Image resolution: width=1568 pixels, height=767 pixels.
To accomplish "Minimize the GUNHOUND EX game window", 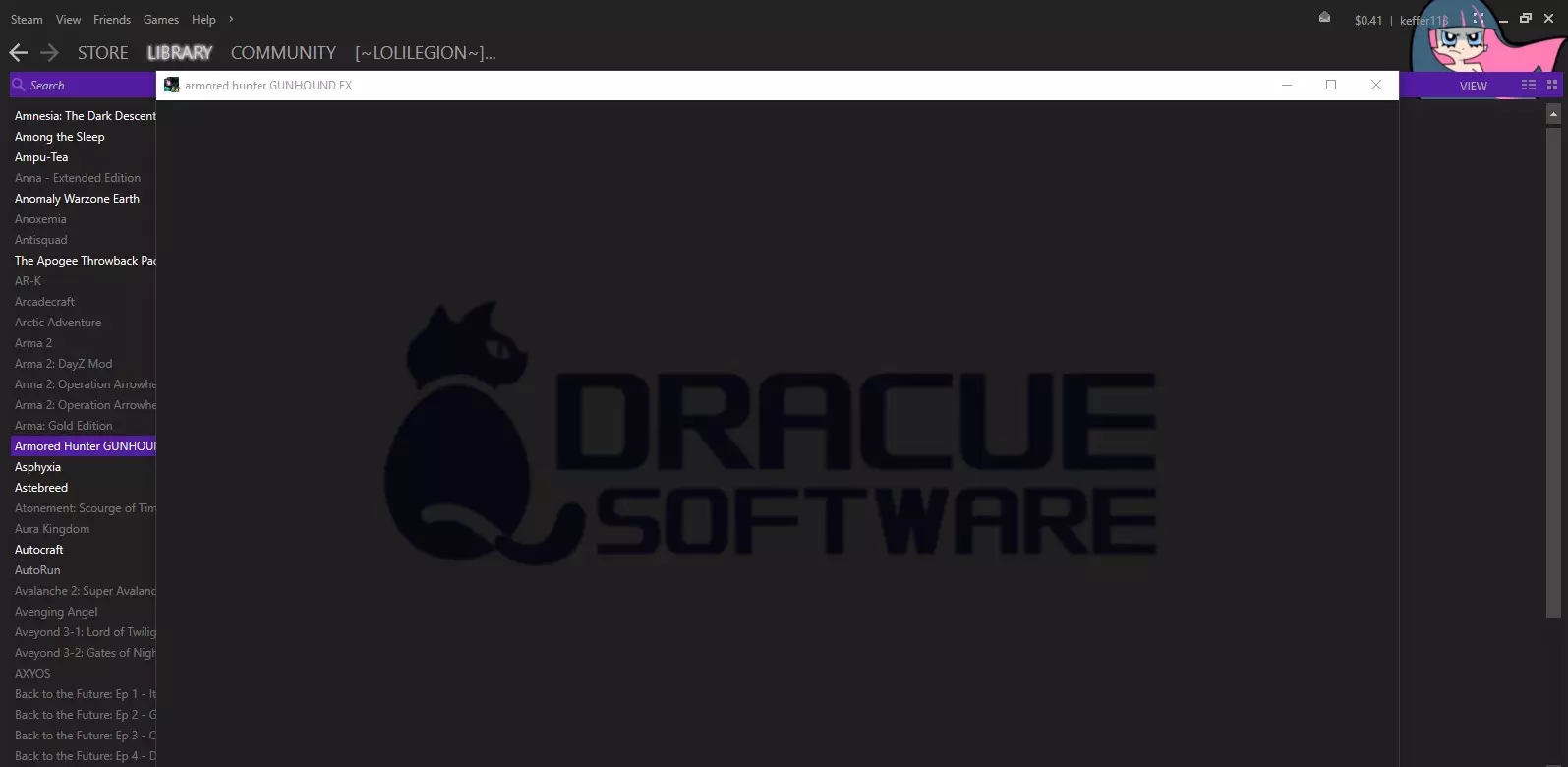I will click(x=1286, y=86).
